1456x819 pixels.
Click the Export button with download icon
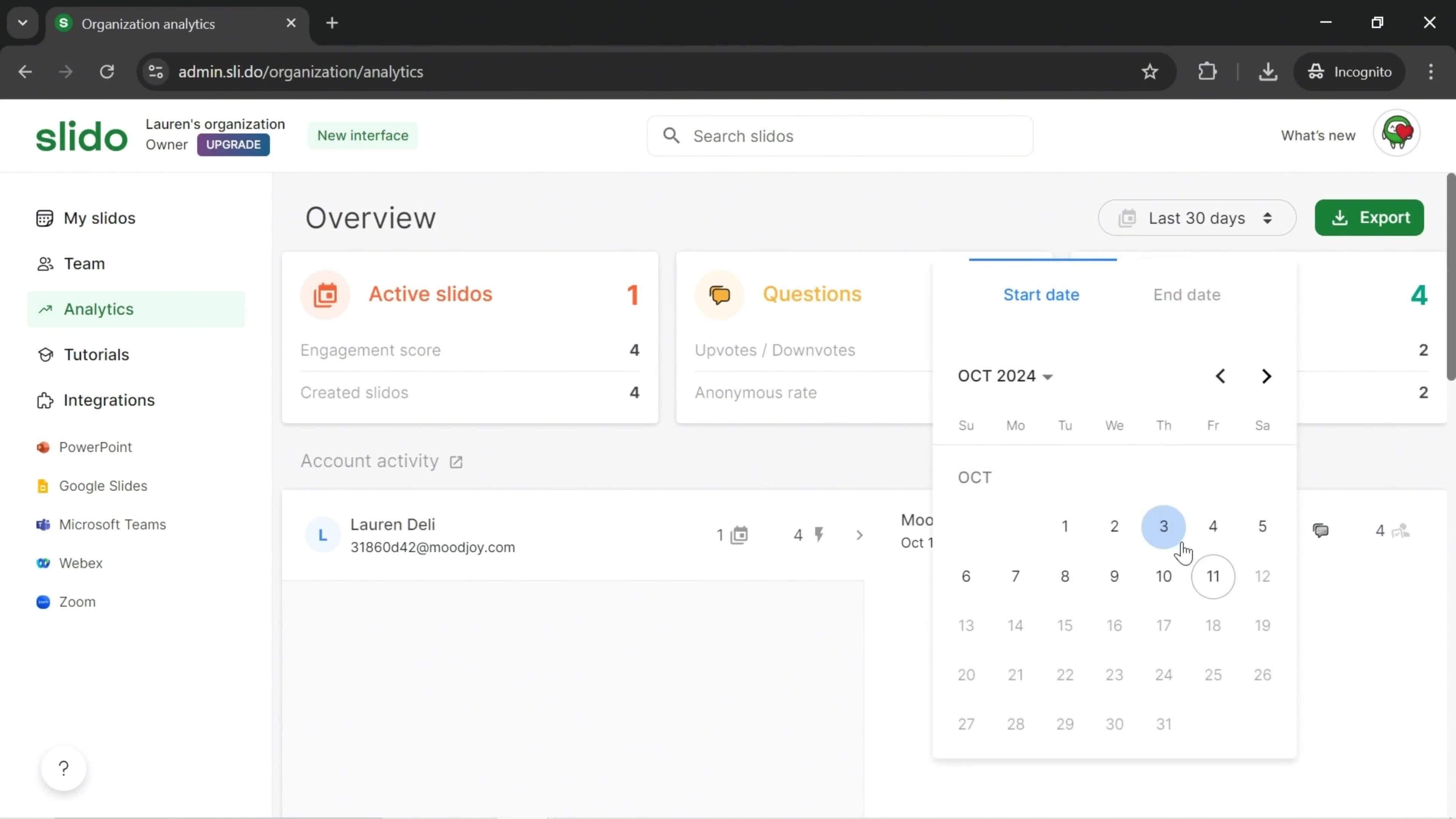coord(1371,217)
